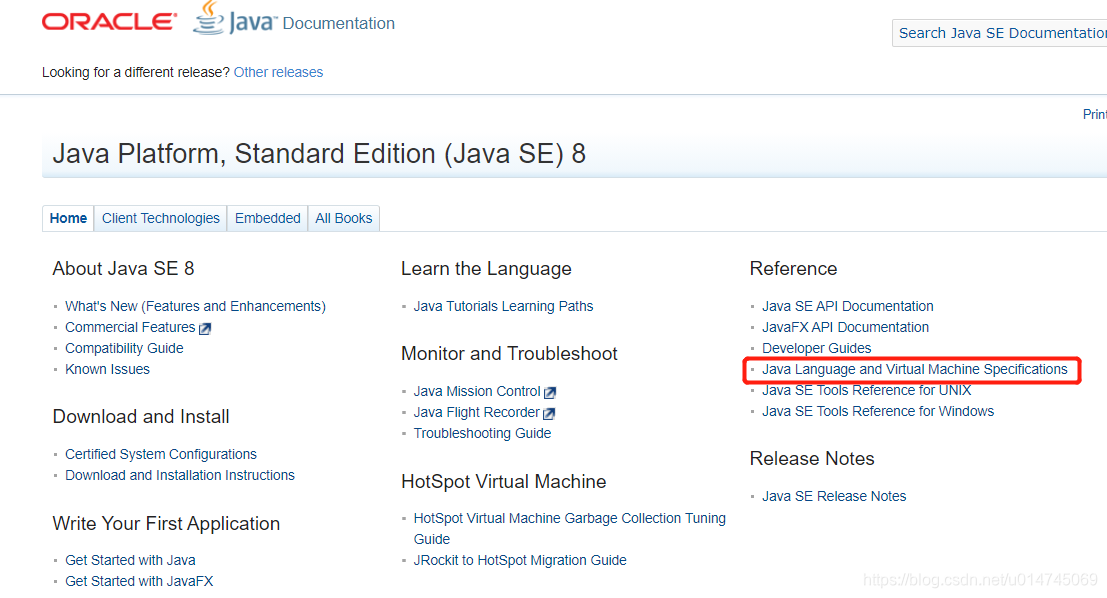Viewport: 1107px width, 598px height.
Task: Click the About Java SE 8 heading
Action: click(x=123, y=269)
